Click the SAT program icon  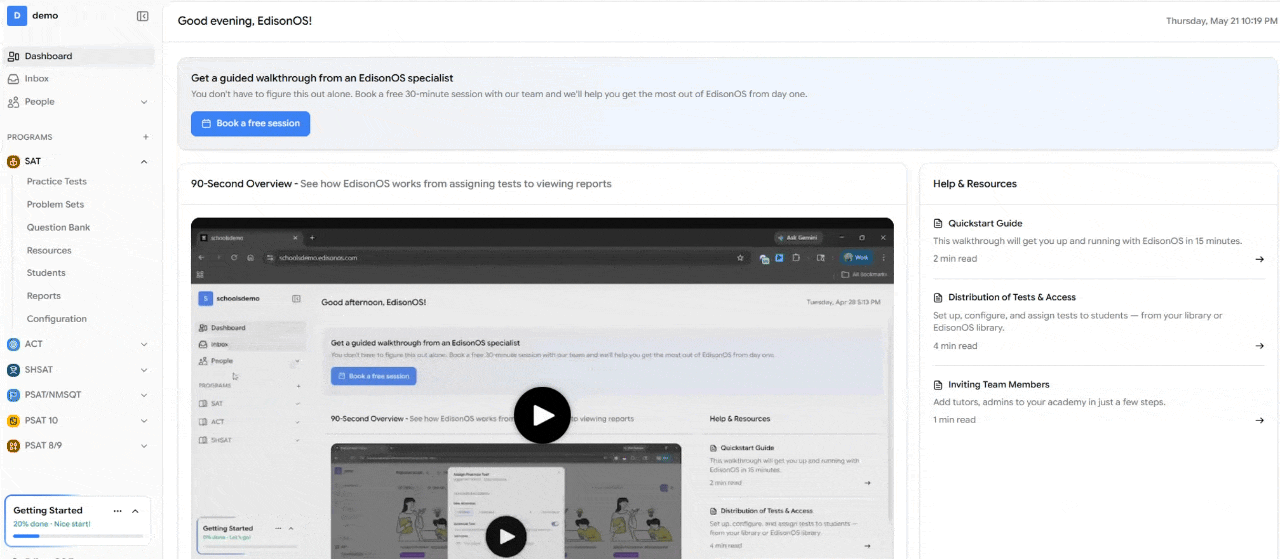click(14, 161)
